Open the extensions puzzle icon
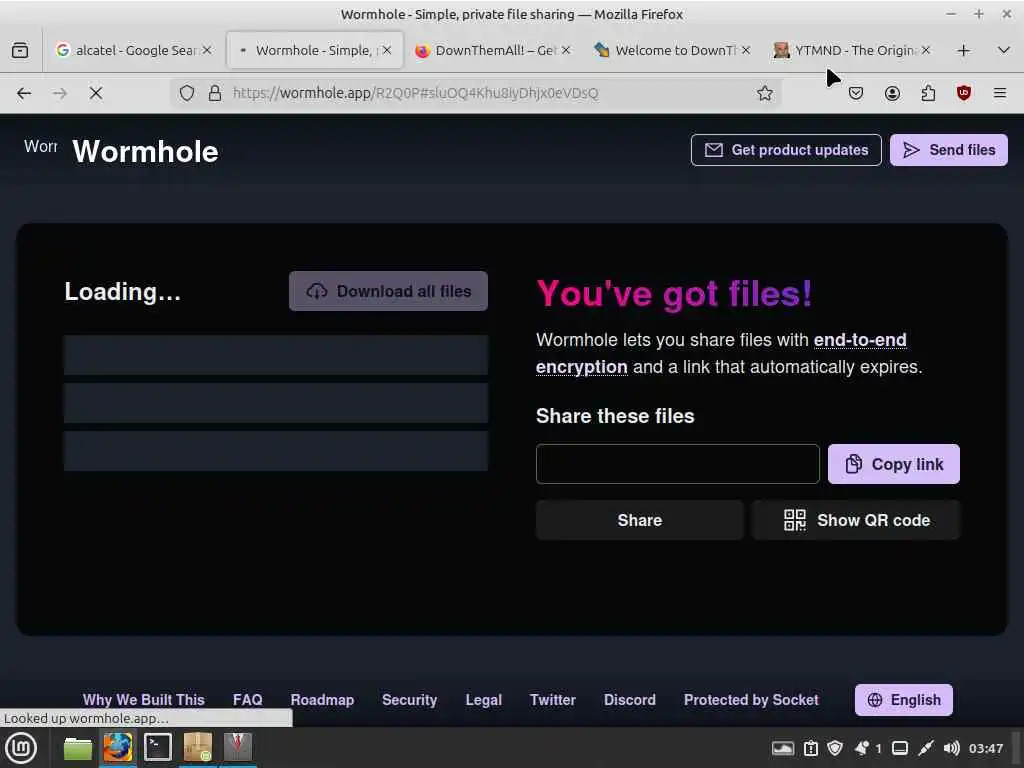The image size is (1024, 768). tap(928, 93)
